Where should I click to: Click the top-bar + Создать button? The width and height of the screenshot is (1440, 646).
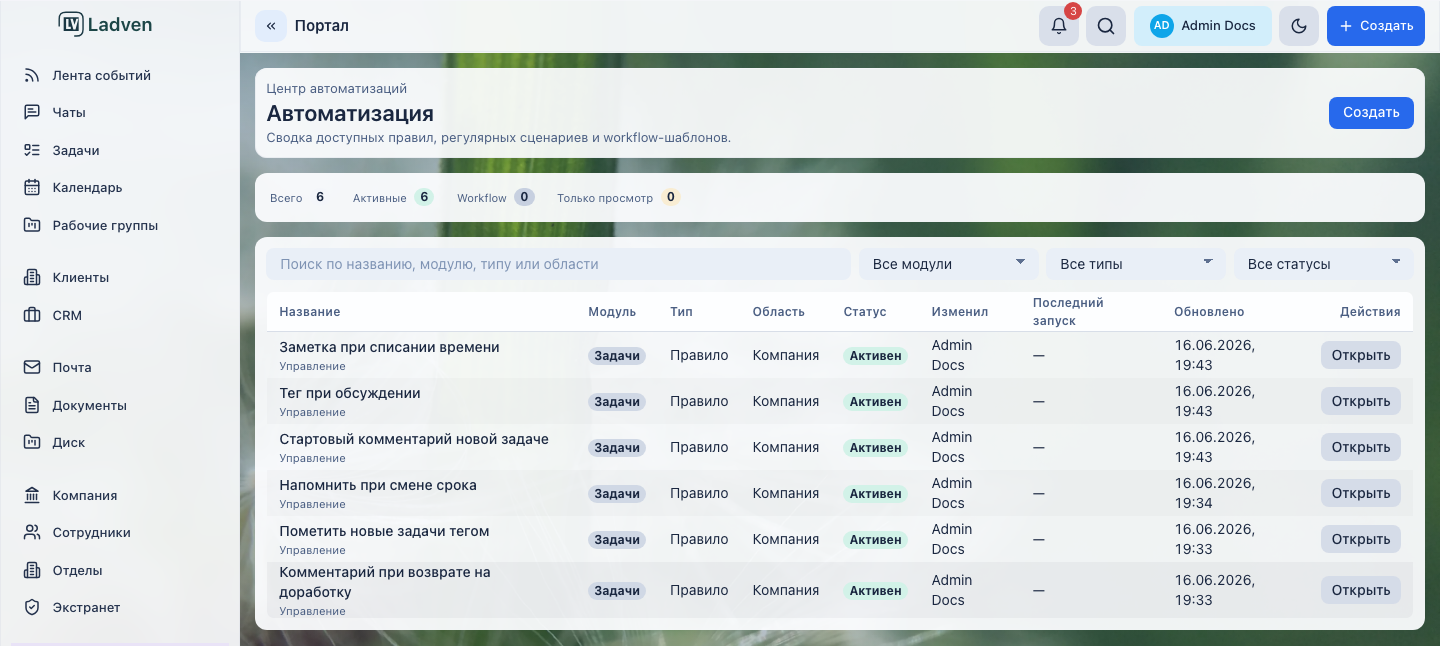pyautogui.click(x=1376, y=26)
